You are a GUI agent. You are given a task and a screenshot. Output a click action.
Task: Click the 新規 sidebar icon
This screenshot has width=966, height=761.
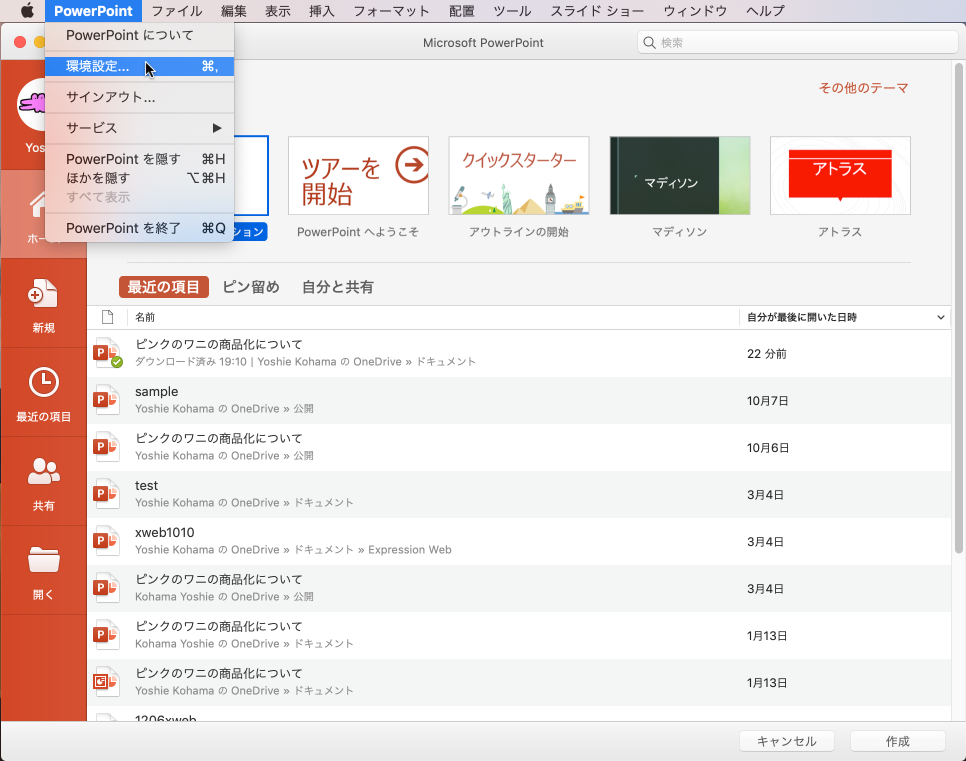[x=43, y=294]
